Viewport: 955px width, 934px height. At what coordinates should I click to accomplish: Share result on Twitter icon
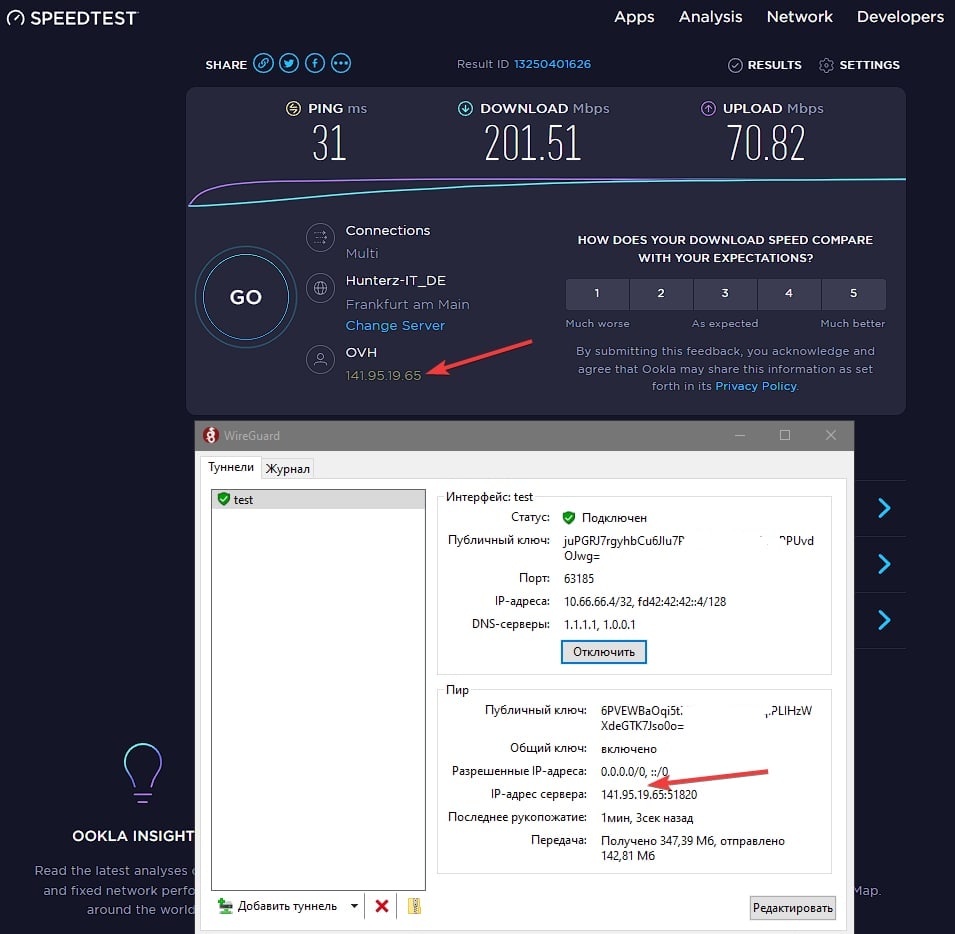point(289,63)
